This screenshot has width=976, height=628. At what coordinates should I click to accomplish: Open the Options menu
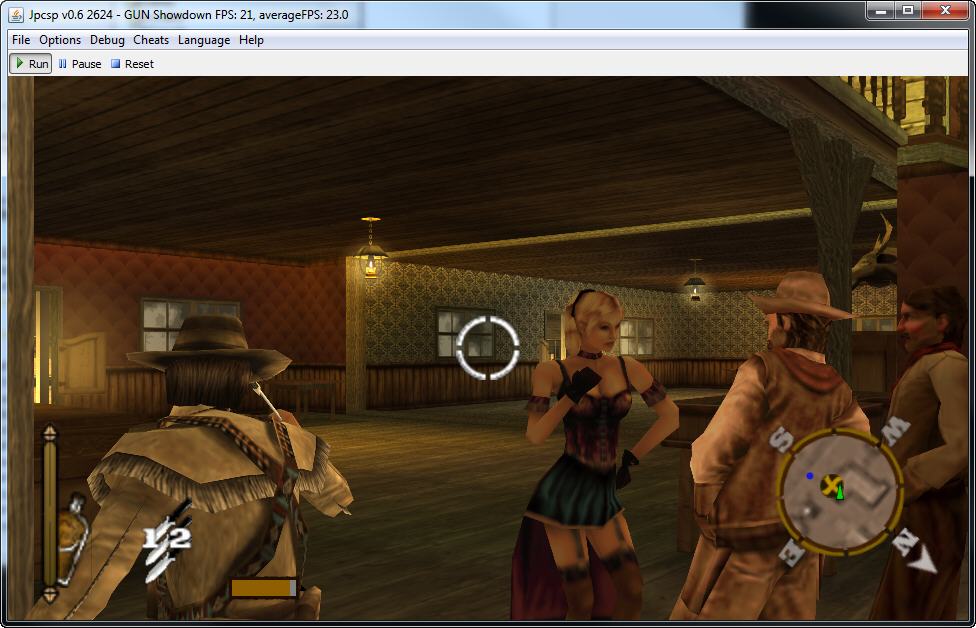pyautogui.click(x=60, y=40)
